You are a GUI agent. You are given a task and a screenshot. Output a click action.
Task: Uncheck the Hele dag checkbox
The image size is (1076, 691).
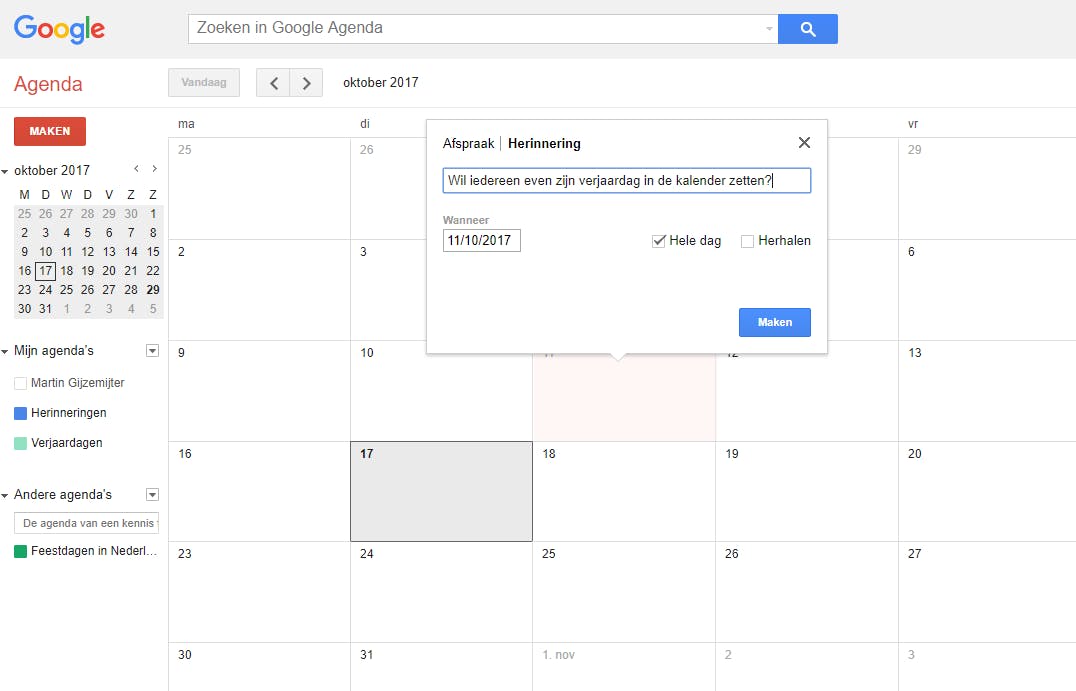659,241
